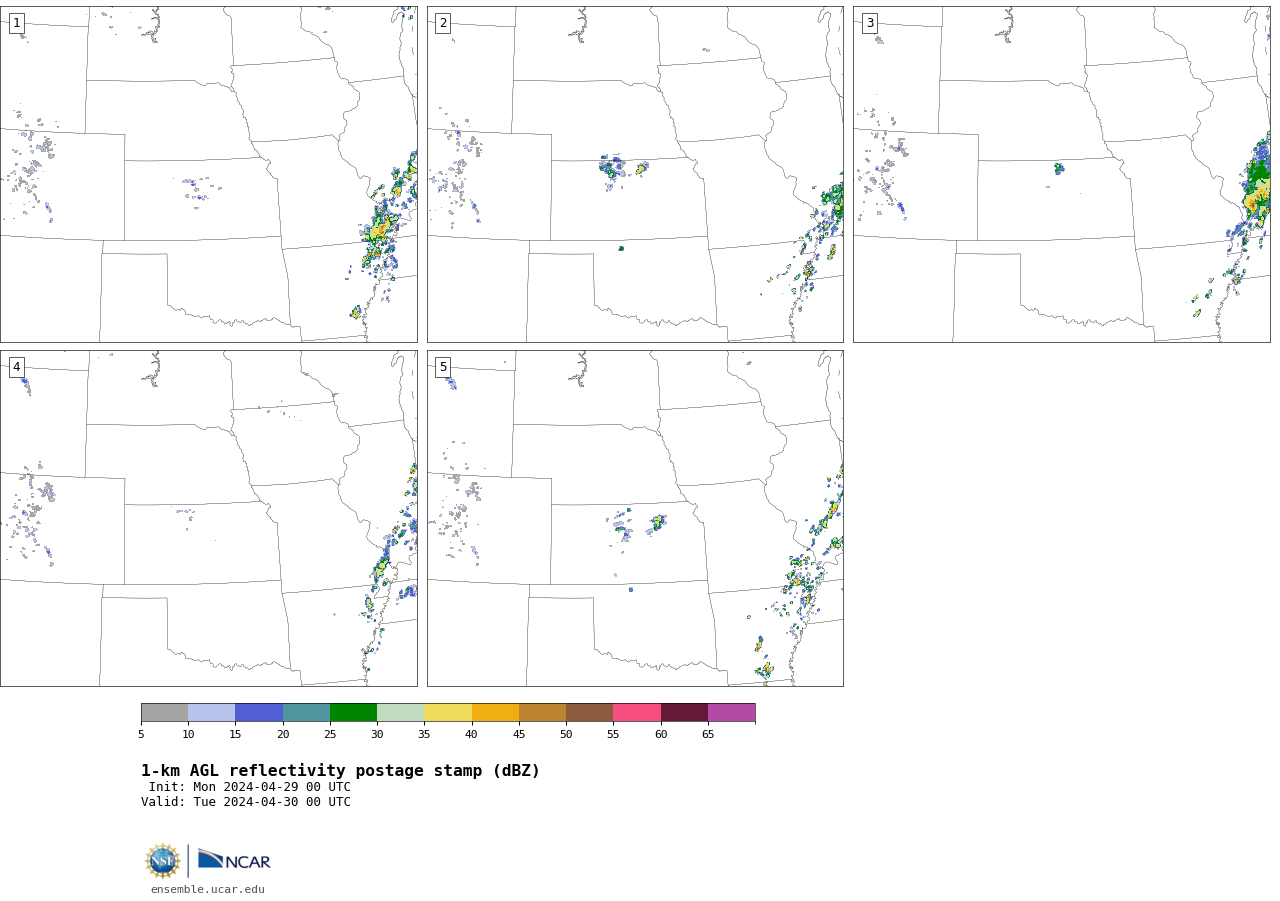Click the 'Valid: Tue 2024-04-30 00 UTC' text

(x=246, y=802)
